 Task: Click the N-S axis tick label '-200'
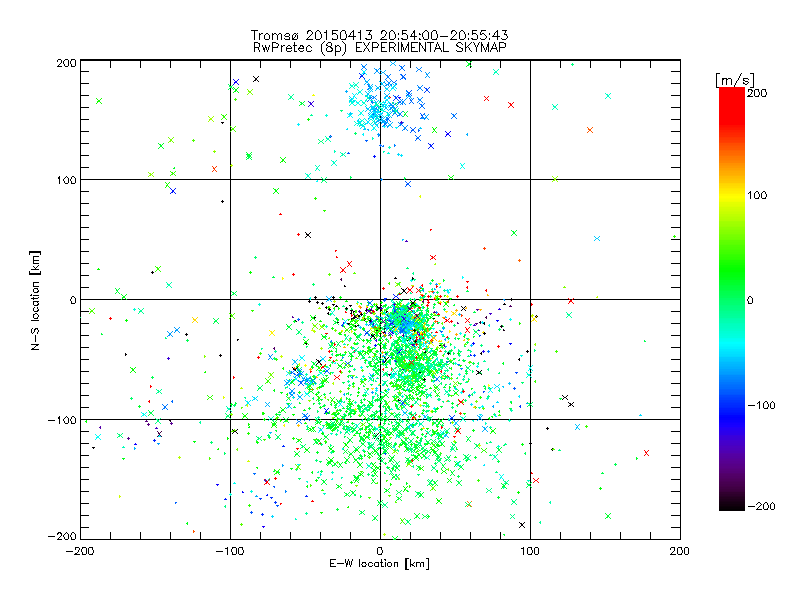(62, 537)
